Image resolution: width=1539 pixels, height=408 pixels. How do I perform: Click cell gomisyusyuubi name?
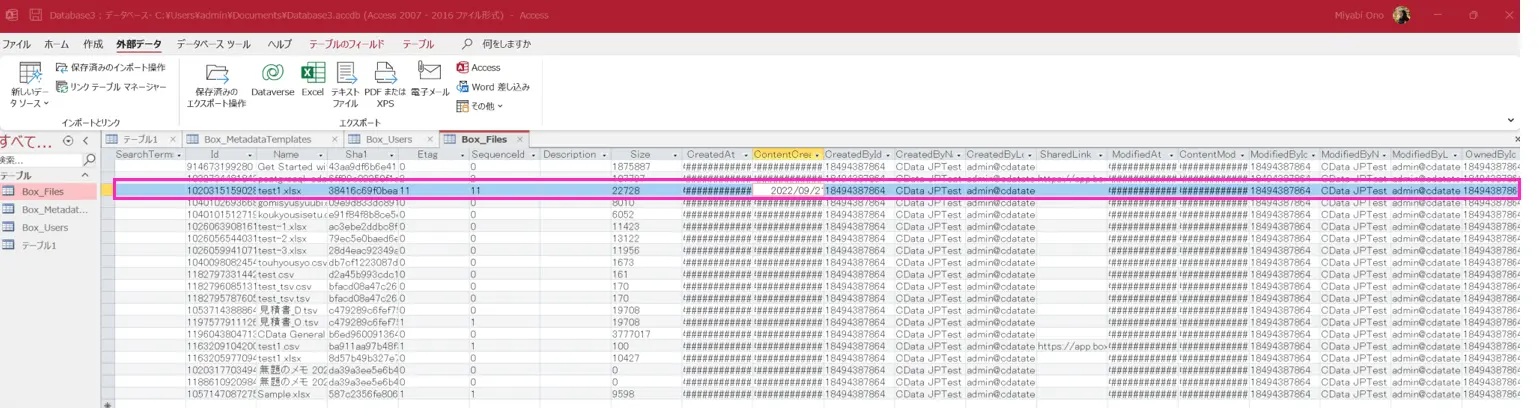292,202
